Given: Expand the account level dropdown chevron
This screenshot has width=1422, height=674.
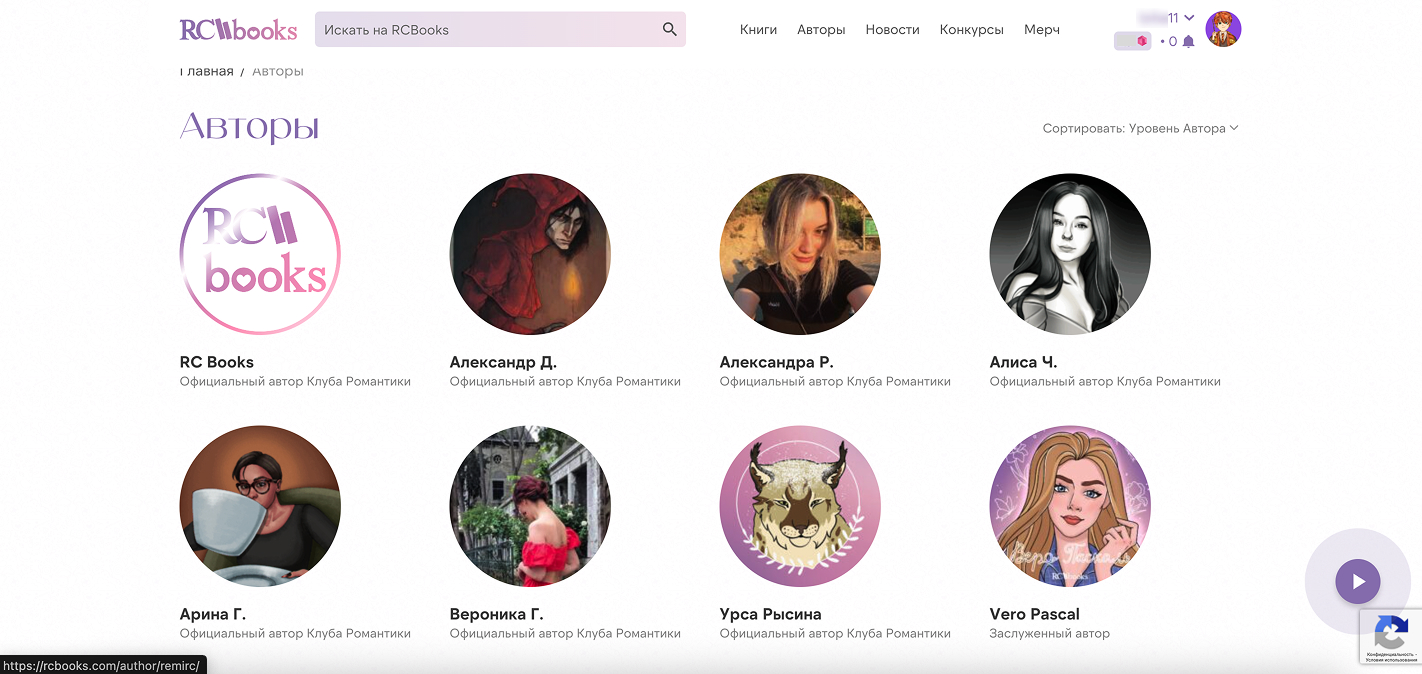Looking at the screenshot, I should coord(1189,17).
